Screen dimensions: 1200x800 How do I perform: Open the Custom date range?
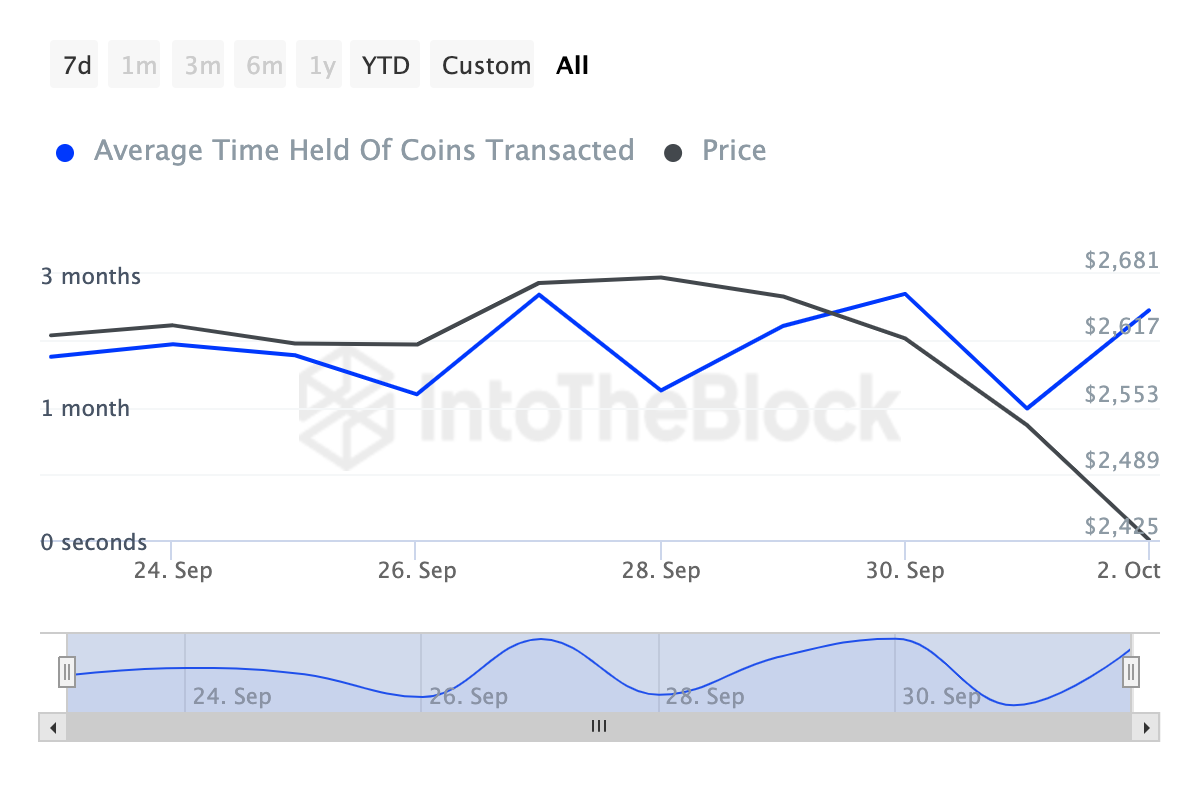[486, 66]
